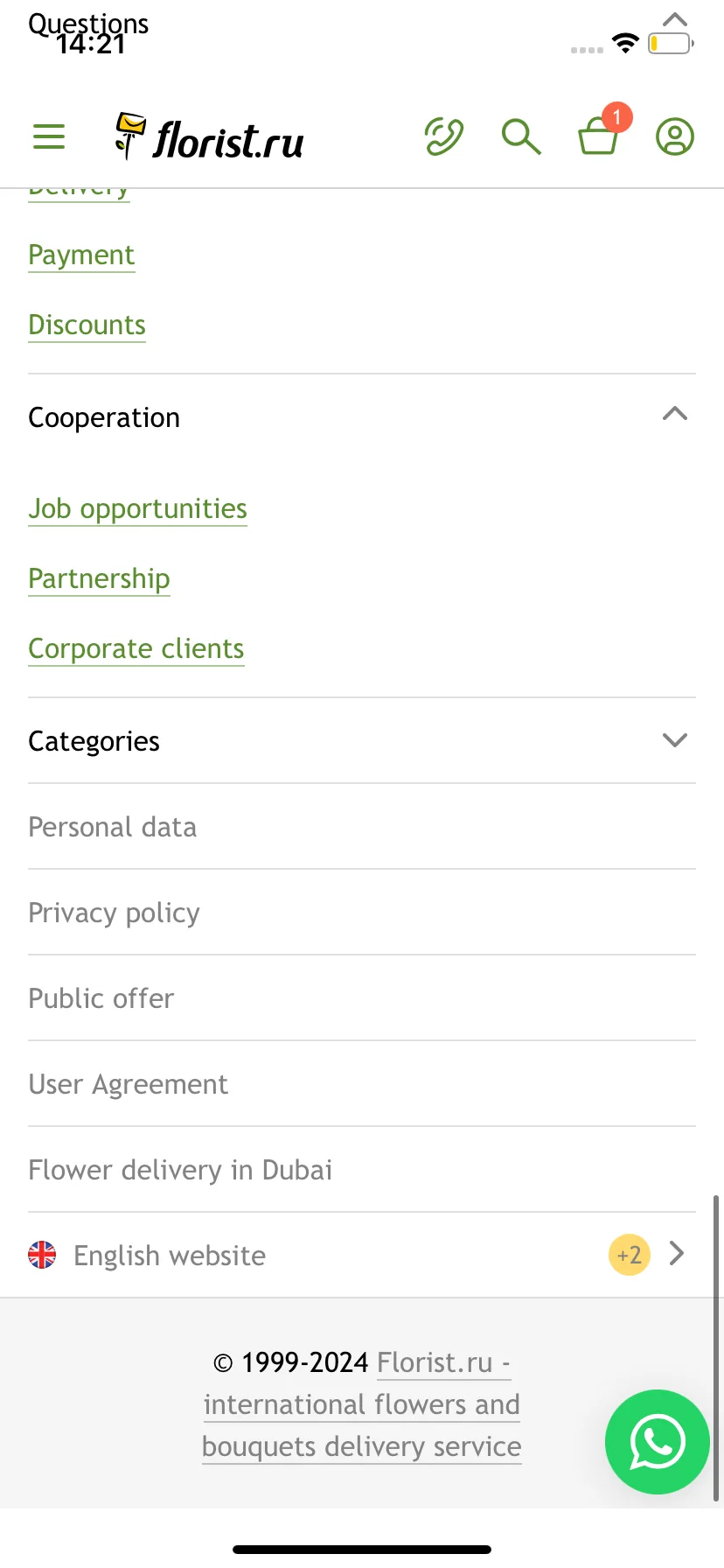Collapse the Cooperation section
724x1568 pixels.
(675, 414)
